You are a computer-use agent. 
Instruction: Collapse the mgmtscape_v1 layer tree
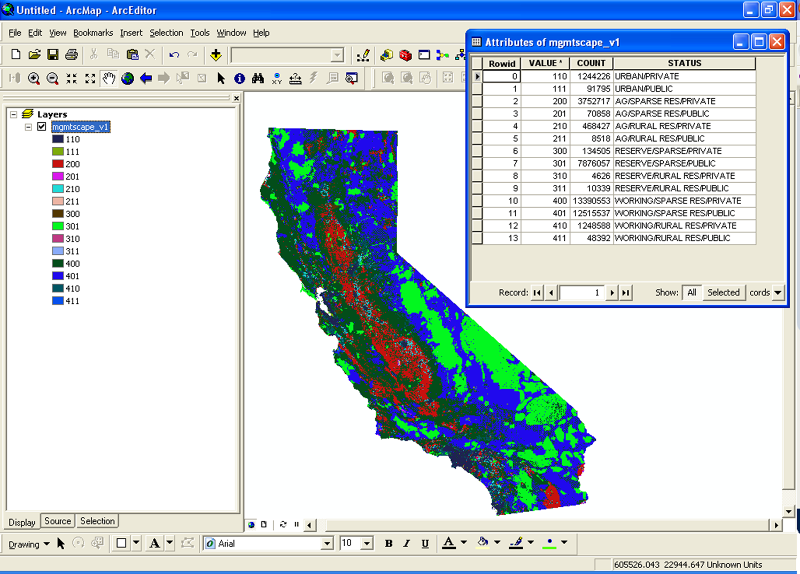pos(28,127)
